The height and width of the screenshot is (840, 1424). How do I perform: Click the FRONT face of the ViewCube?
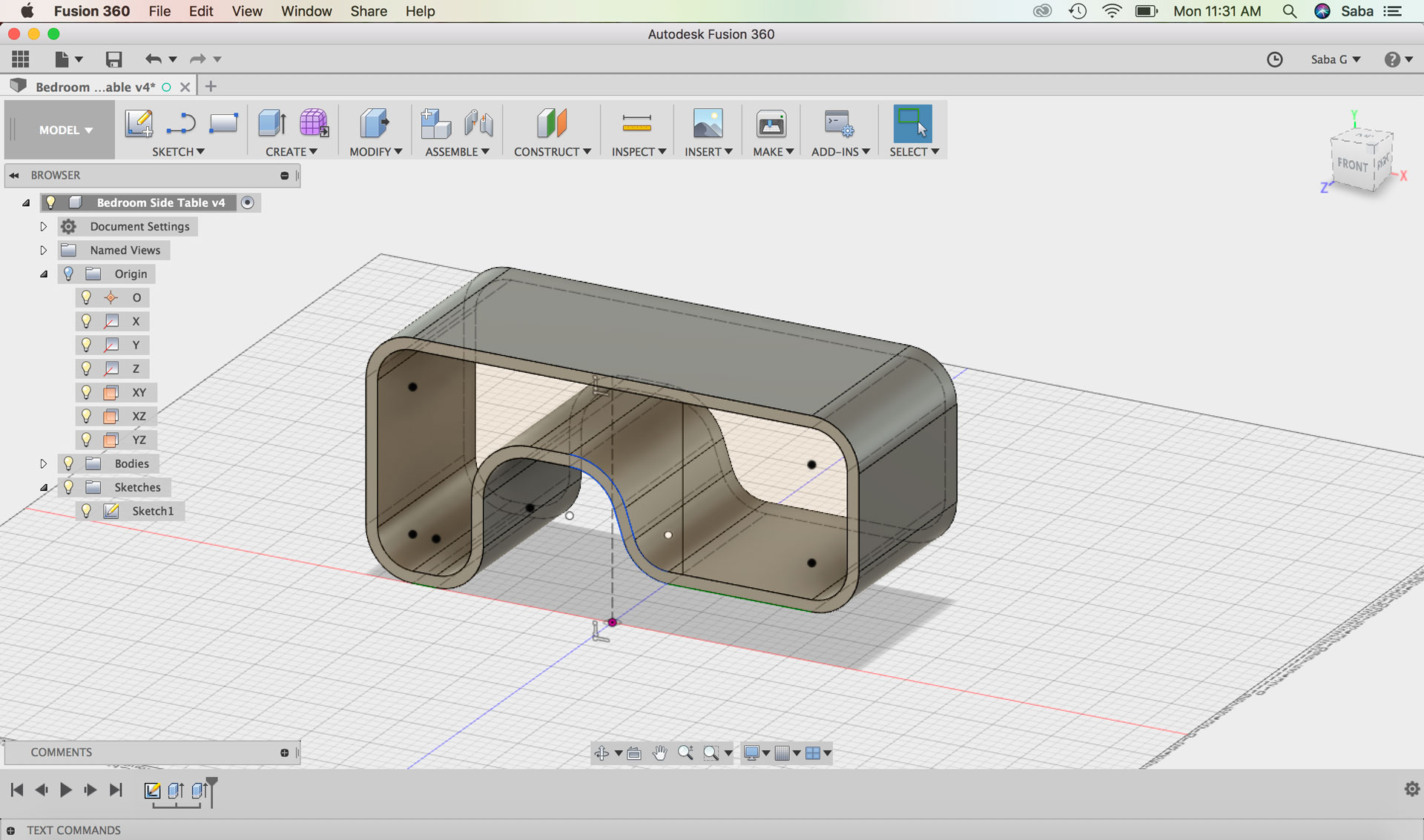coord(1351,165)
